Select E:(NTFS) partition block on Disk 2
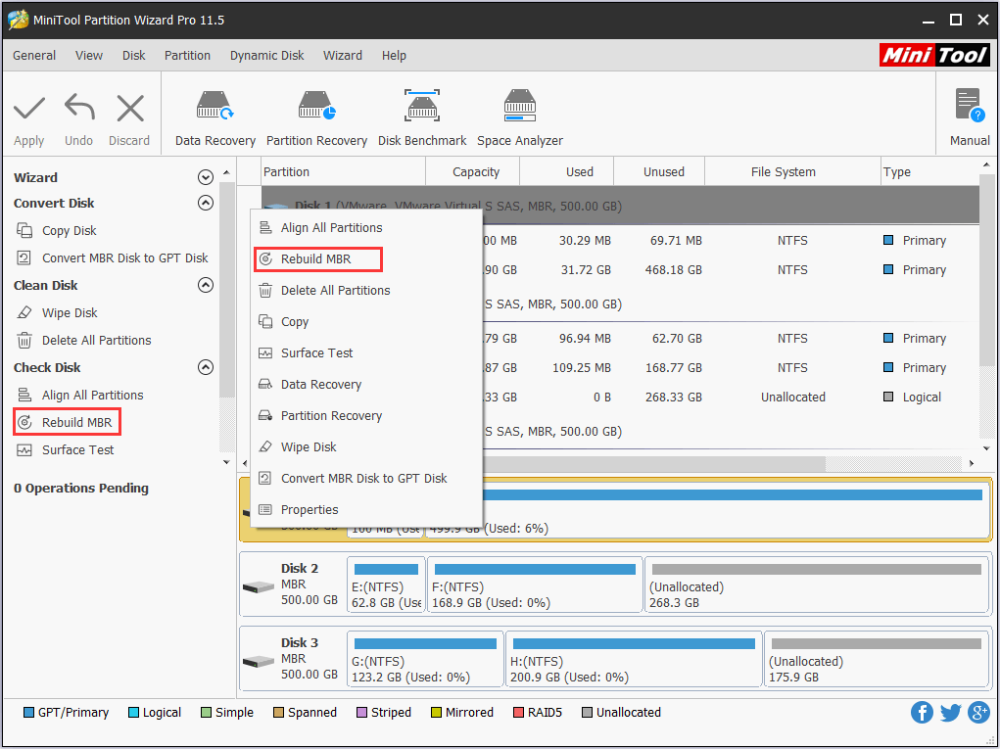The width and height of the screenshot is (1000, 749). [386, 584]
